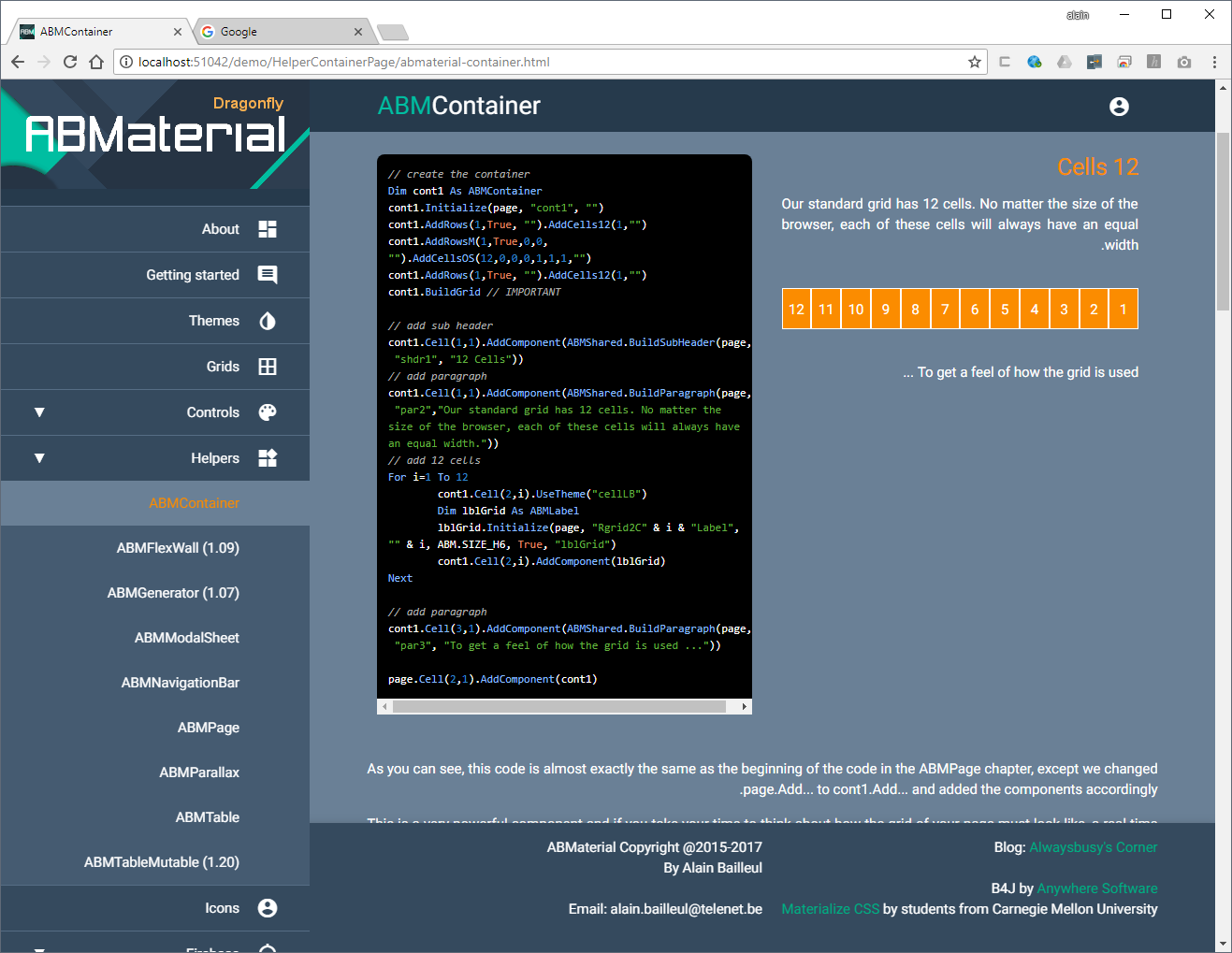Click the Icons account circle icon in sidebar

[268, 908]
